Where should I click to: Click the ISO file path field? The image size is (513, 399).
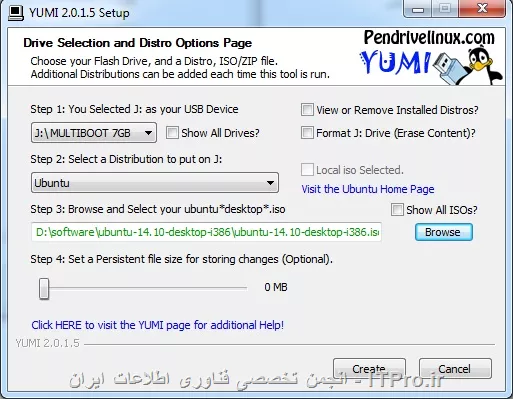coord(206,232)
